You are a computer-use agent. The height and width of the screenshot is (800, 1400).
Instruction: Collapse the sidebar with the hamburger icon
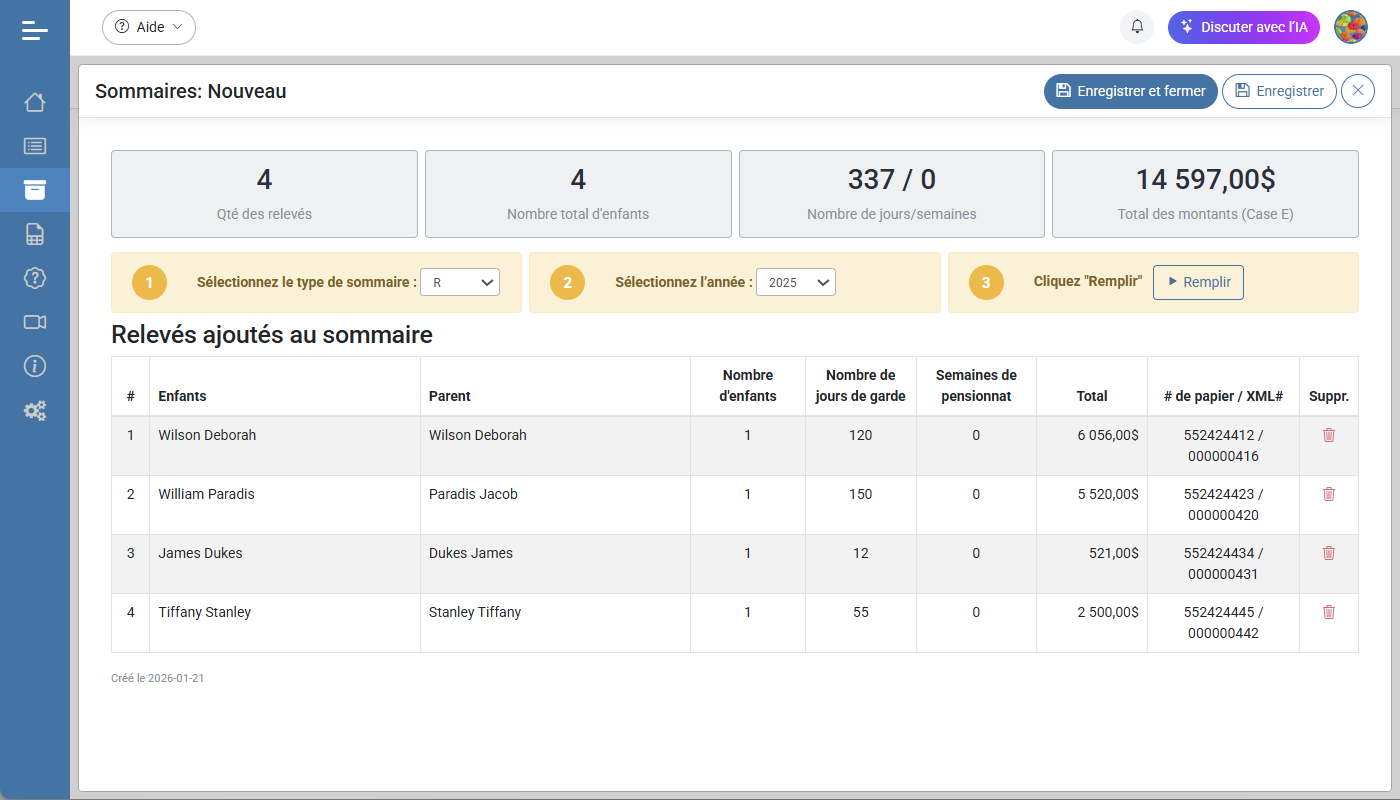pyautogui.click(x=35, y=30)
